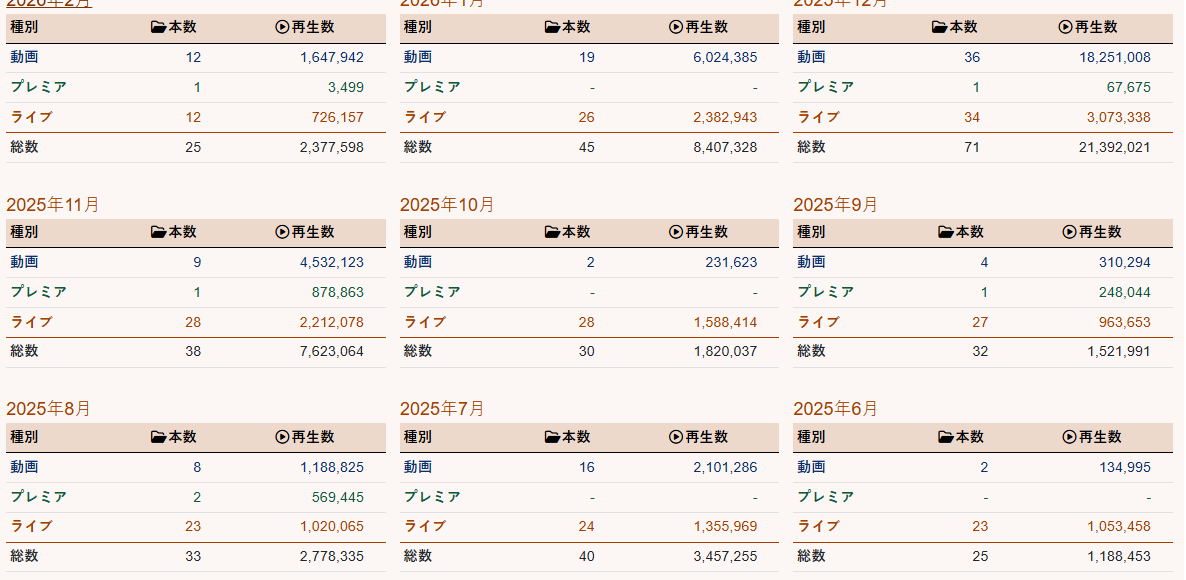Click the play icon in the 2025年6月 table header
Image resolution: width=1186 pixels, height=580 pixels.
1070,437
